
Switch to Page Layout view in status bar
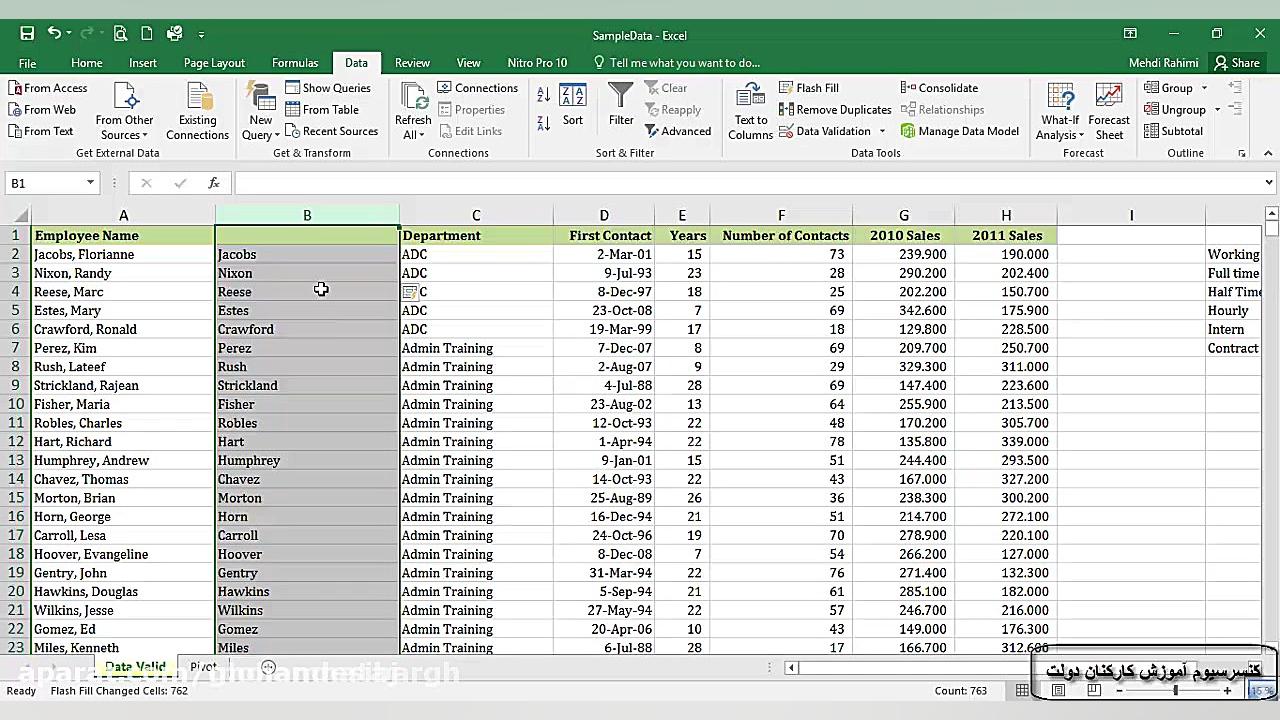(x=1058, y=691)
